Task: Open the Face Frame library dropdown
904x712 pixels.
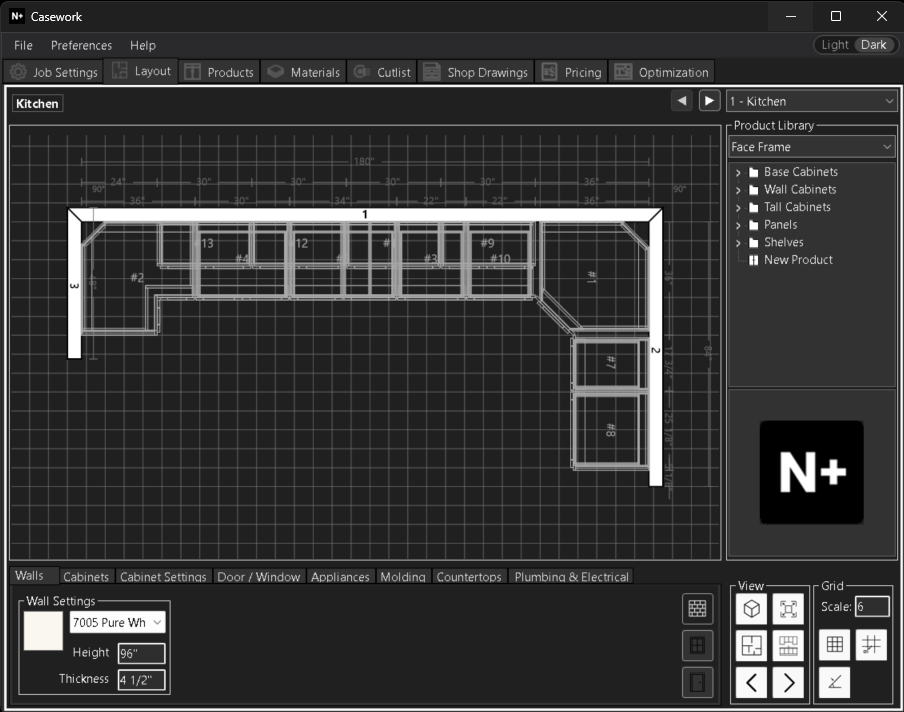Action: coord(812,147)
